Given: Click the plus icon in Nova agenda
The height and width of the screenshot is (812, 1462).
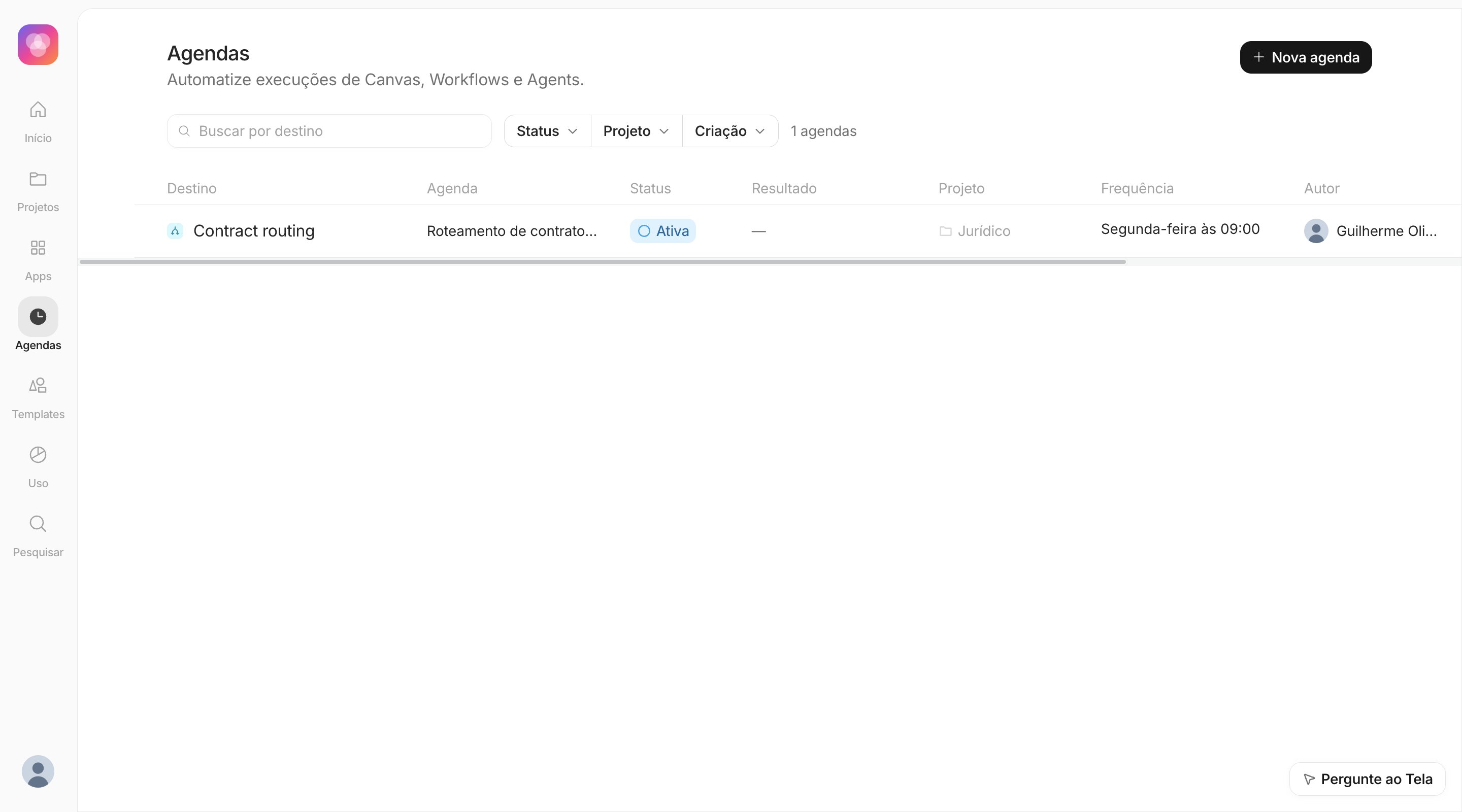Looking at the screenshot, I should point(1259,57).
